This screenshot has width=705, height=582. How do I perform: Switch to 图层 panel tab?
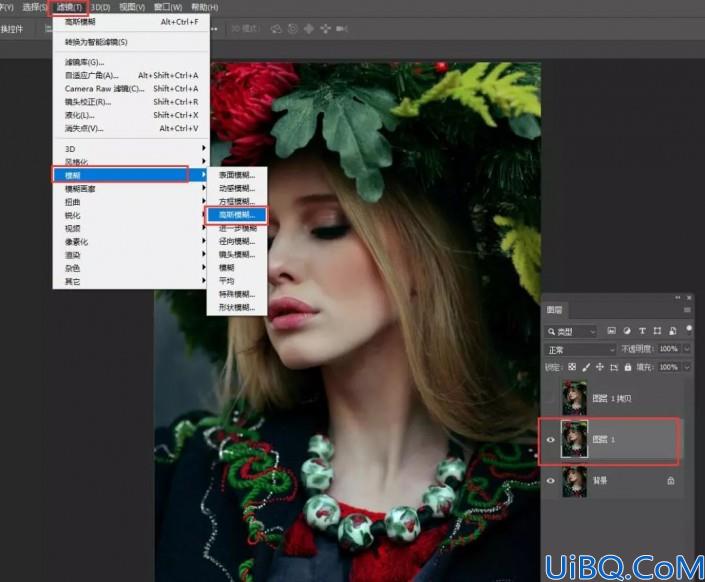(x=555, y=310)
